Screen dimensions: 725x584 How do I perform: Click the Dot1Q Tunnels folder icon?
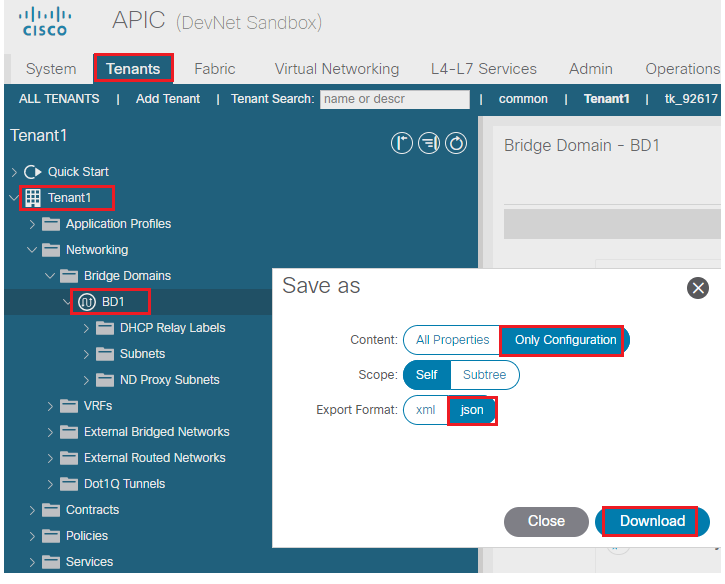[69, 484]
